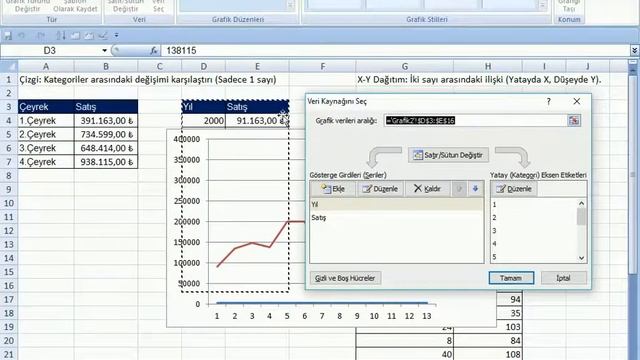Select row 1 header
640x360 pixels.
[9, 80]
